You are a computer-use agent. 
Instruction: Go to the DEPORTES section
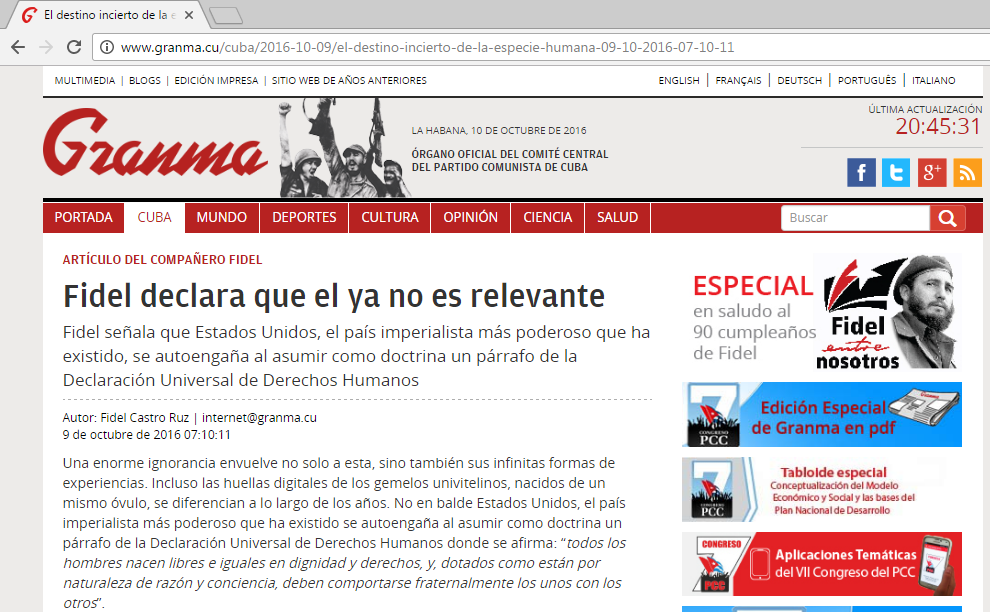pyautogui.click(x=304, y=217)
